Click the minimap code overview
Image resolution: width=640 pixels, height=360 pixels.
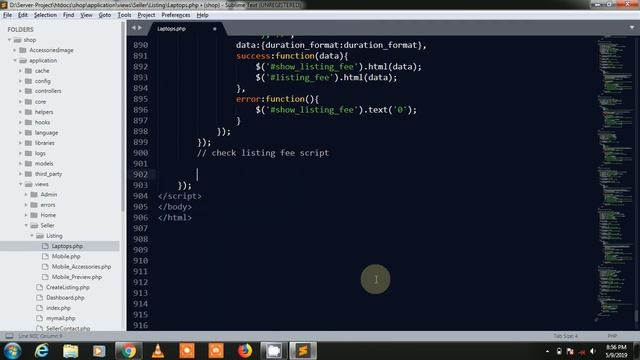(614, 180)
